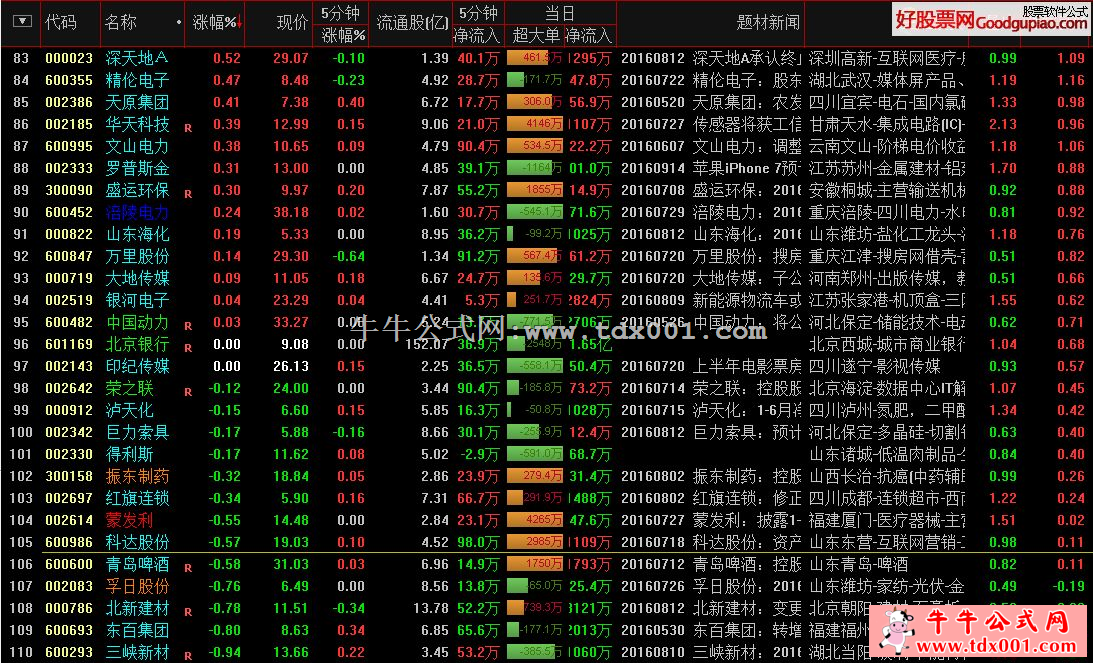Select stock name 罗普斯金
1093x663 pixels.
pyautogui.click(x=137, y=168)
